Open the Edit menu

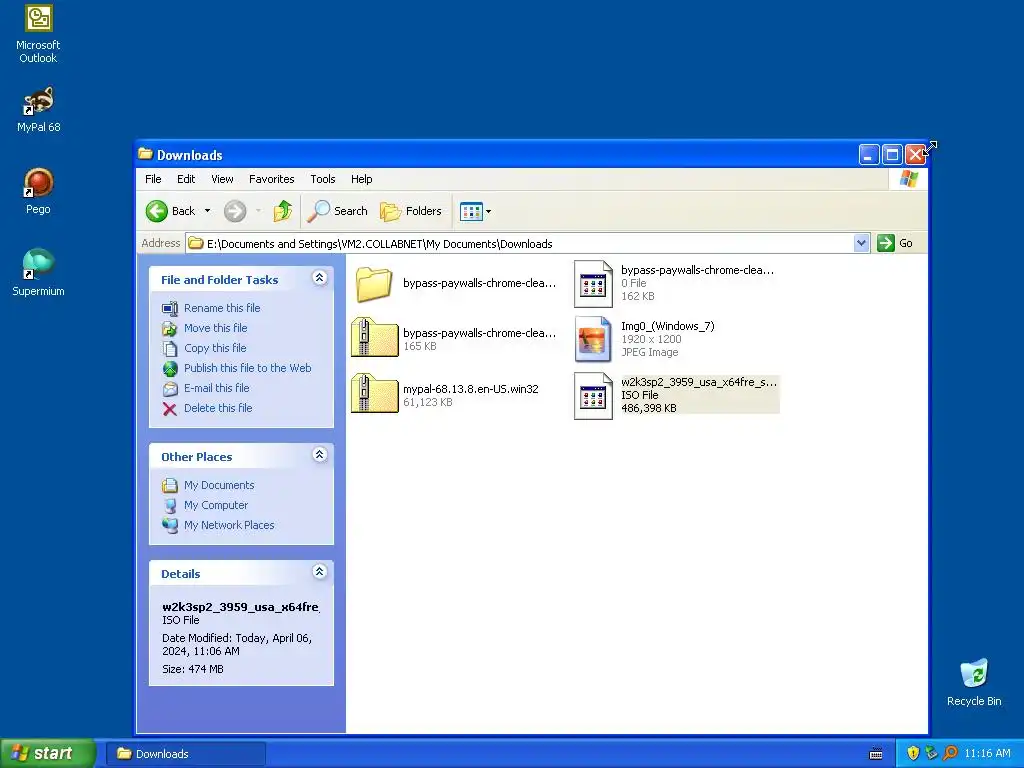click(186, 179)
